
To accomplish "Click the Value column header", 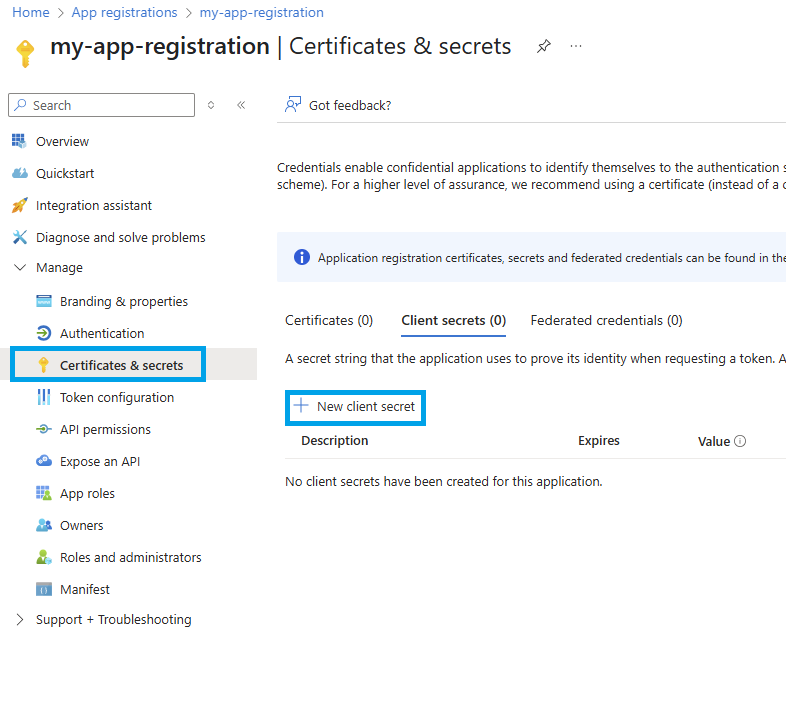I will 713,441.
